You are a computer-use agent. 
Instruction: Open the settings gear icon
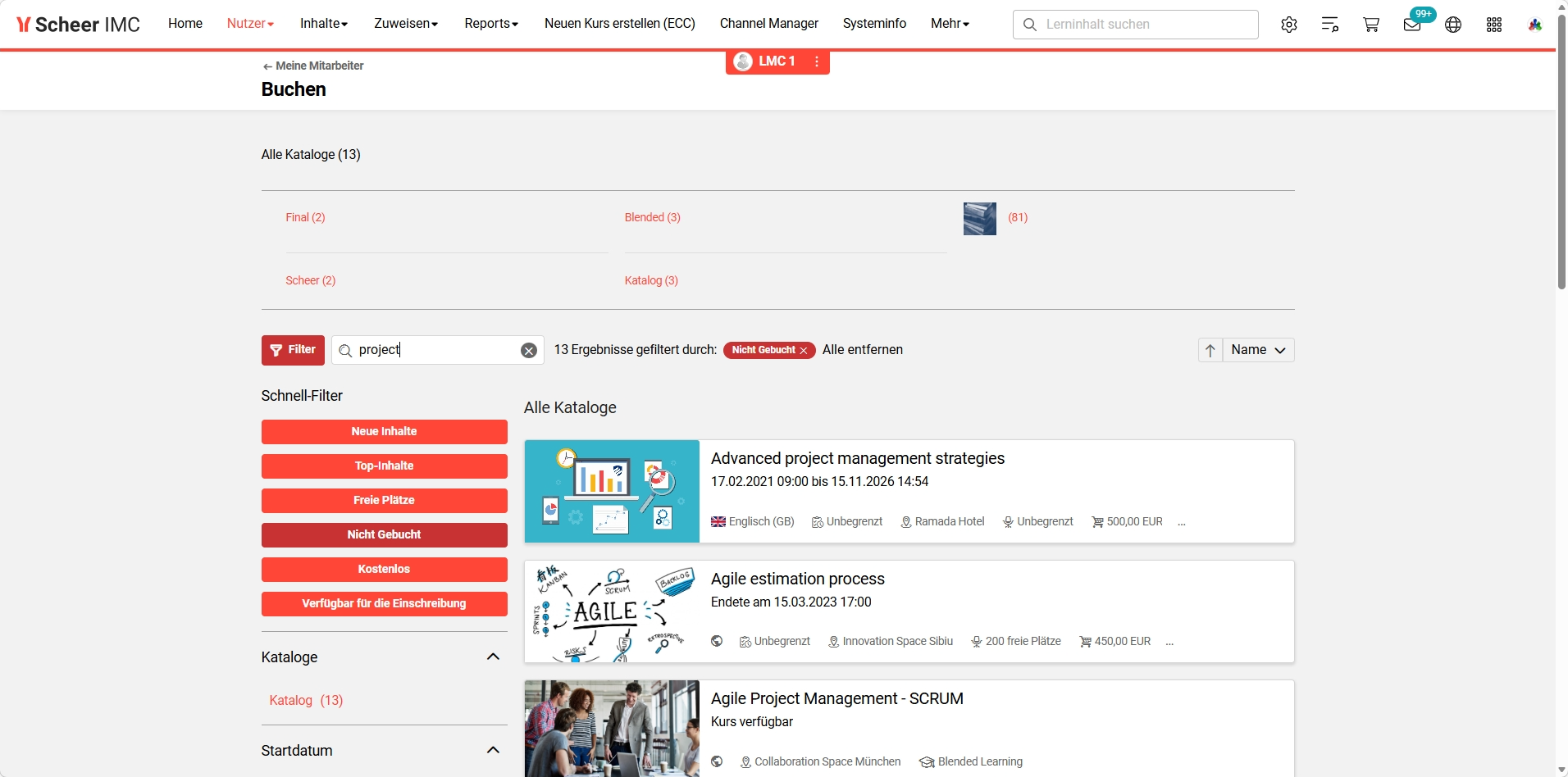(1289, 25)
